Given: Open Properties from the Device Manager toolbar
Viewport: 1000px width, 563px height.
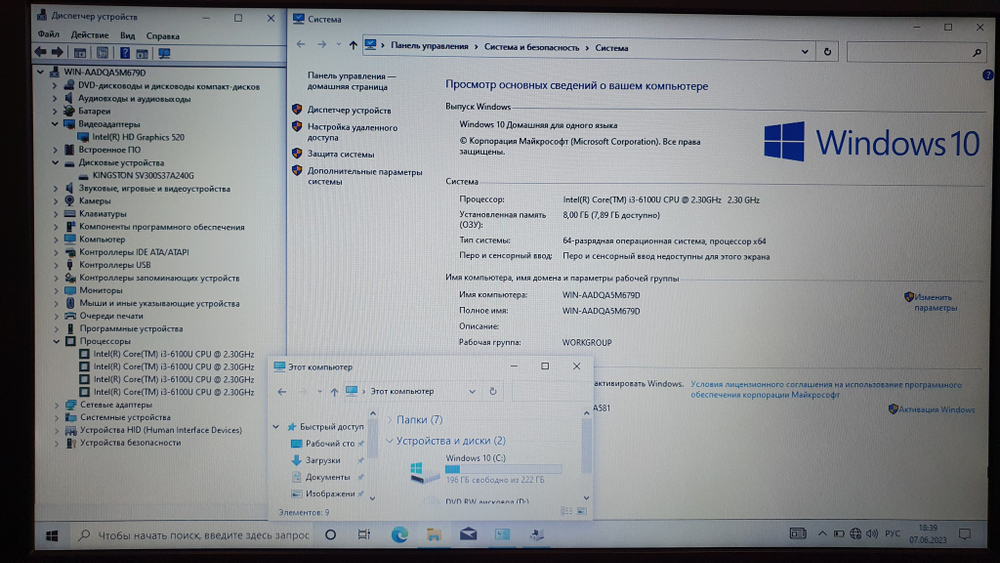Looking at the screenshot, I should click(x=102, y=53).
